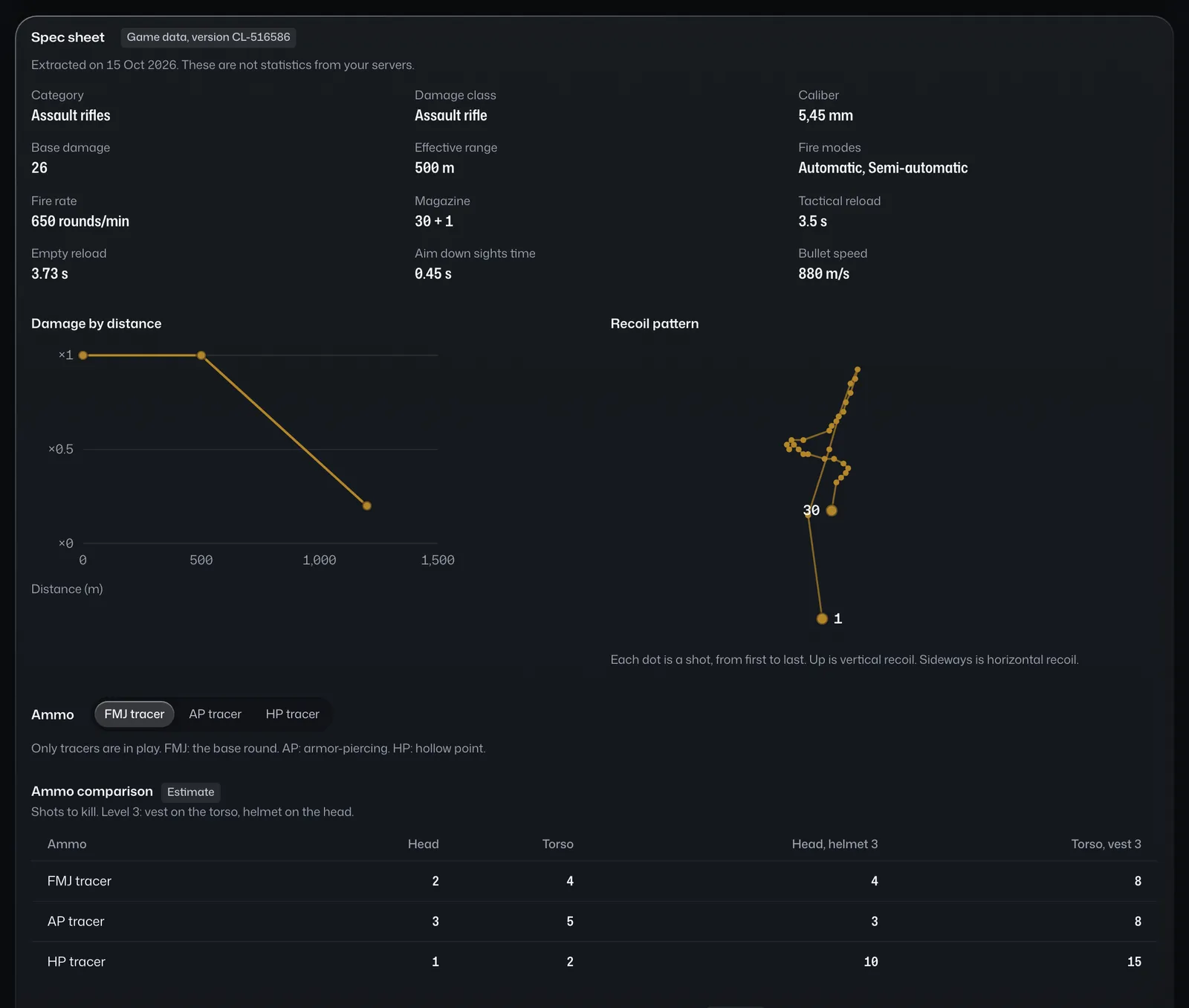
Task: Click the Empty reload value 3.73 s
Action: [50, 274]
